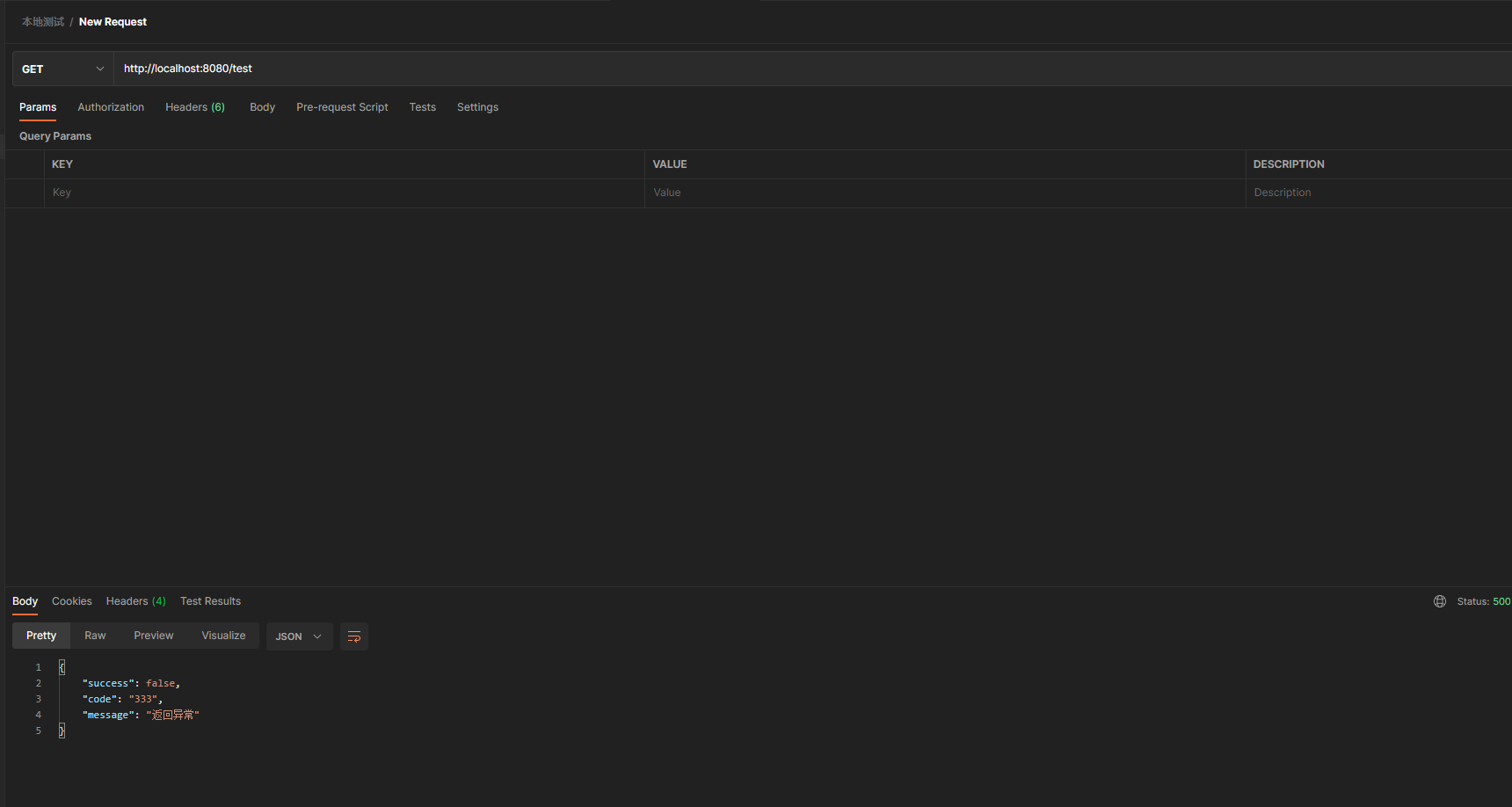Select the Pretty view button

click(x=41, y=636)
